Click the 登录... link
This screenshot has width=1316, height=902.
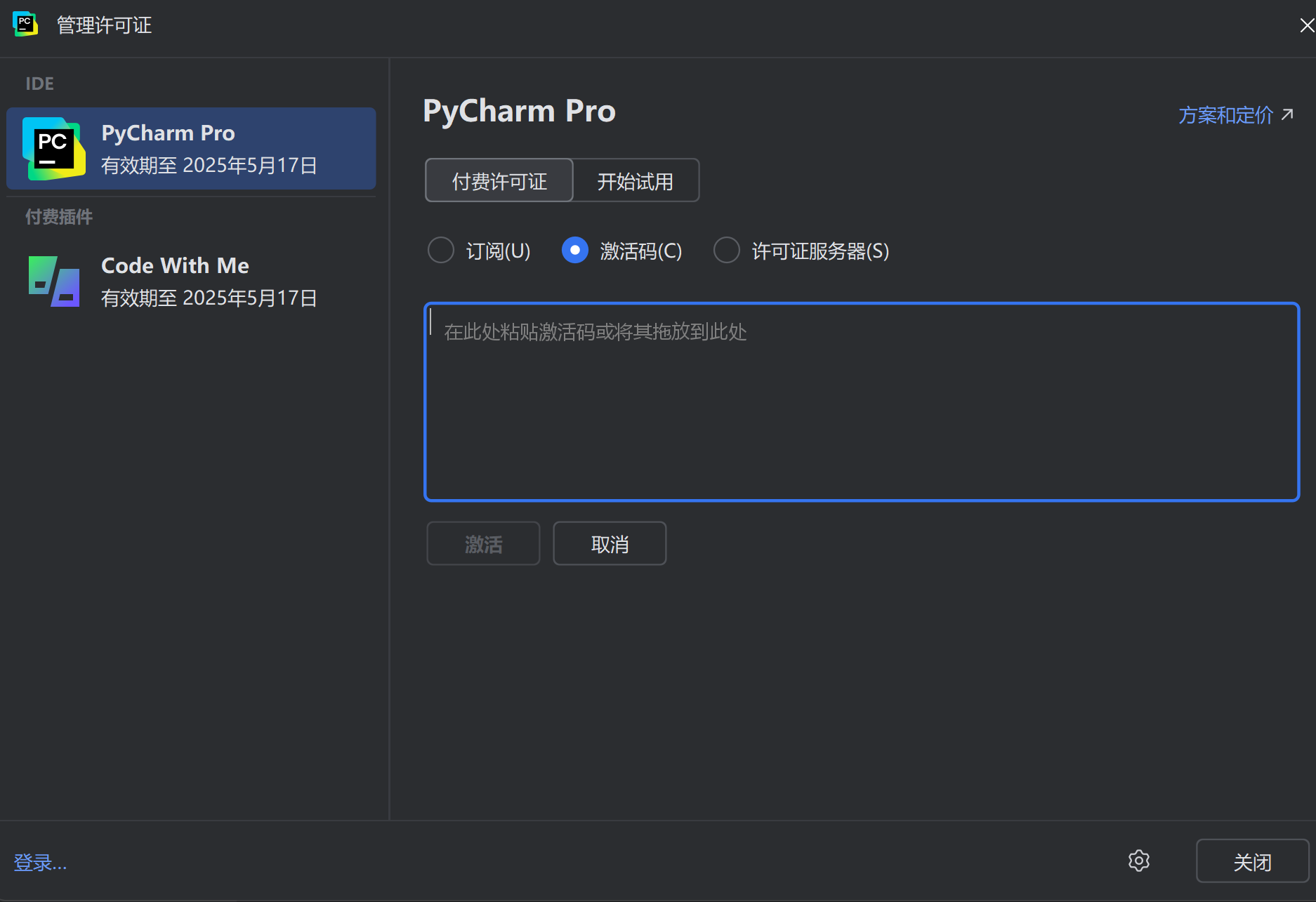point(40,862)
